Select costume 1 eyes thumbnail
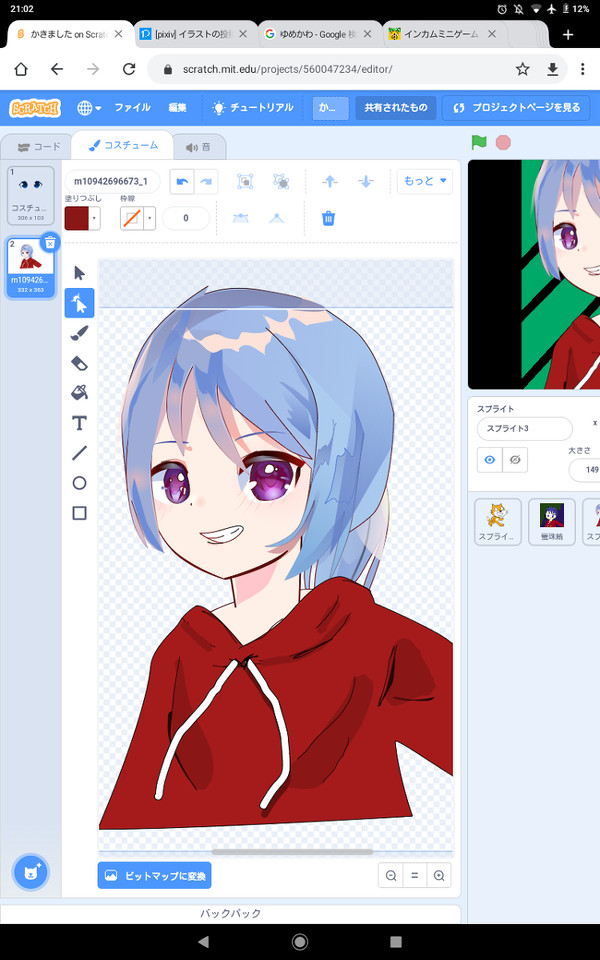 (31, 195)
